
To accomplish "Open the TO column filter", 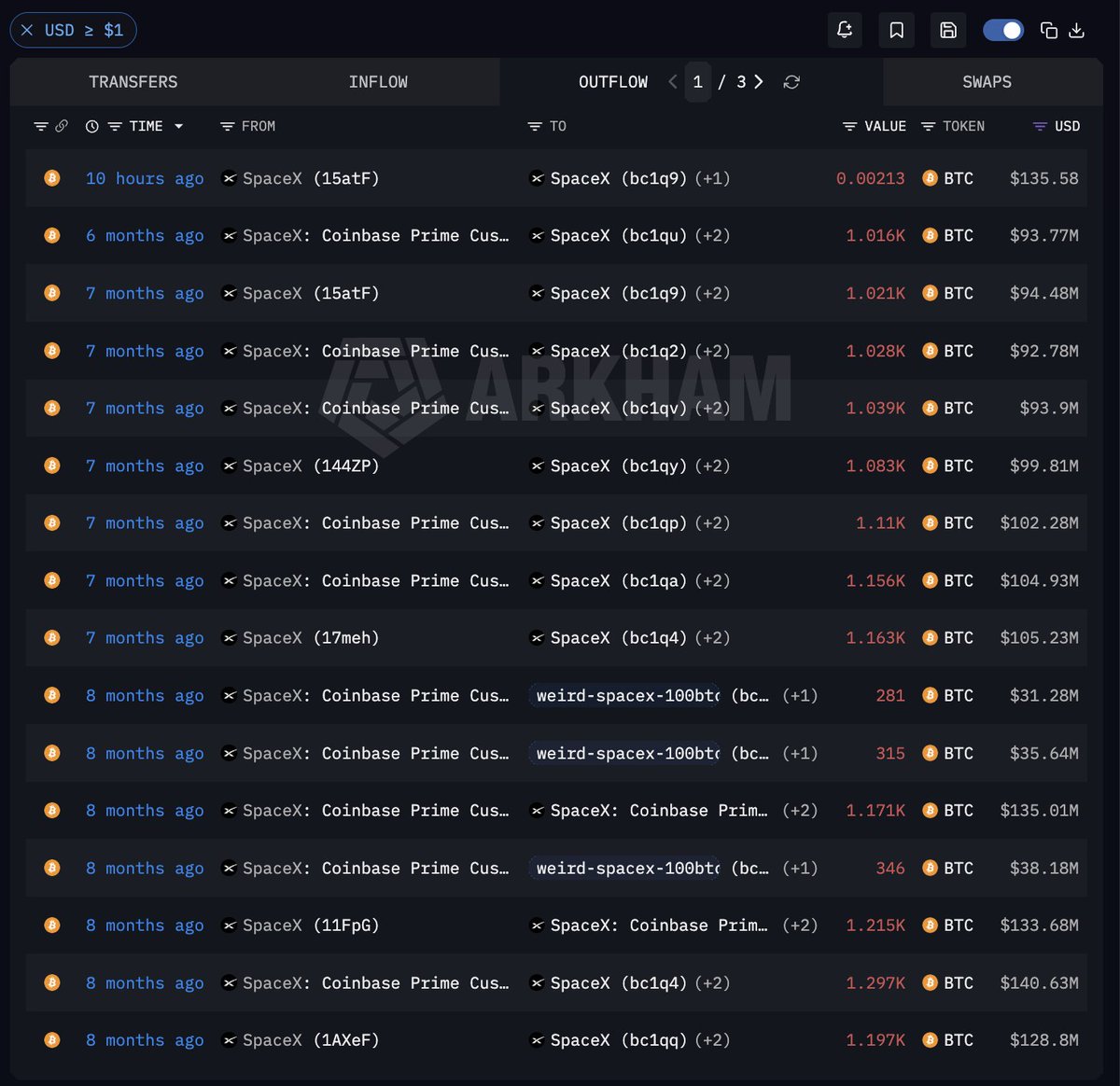I will coord(535,126).
